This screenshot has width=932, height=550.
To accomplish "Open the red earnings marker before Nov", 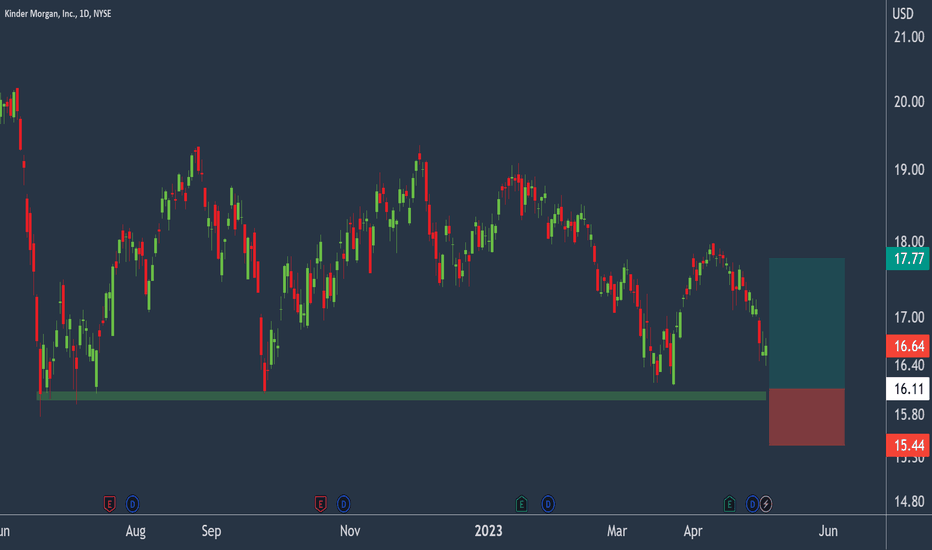I will pos(320,504).
